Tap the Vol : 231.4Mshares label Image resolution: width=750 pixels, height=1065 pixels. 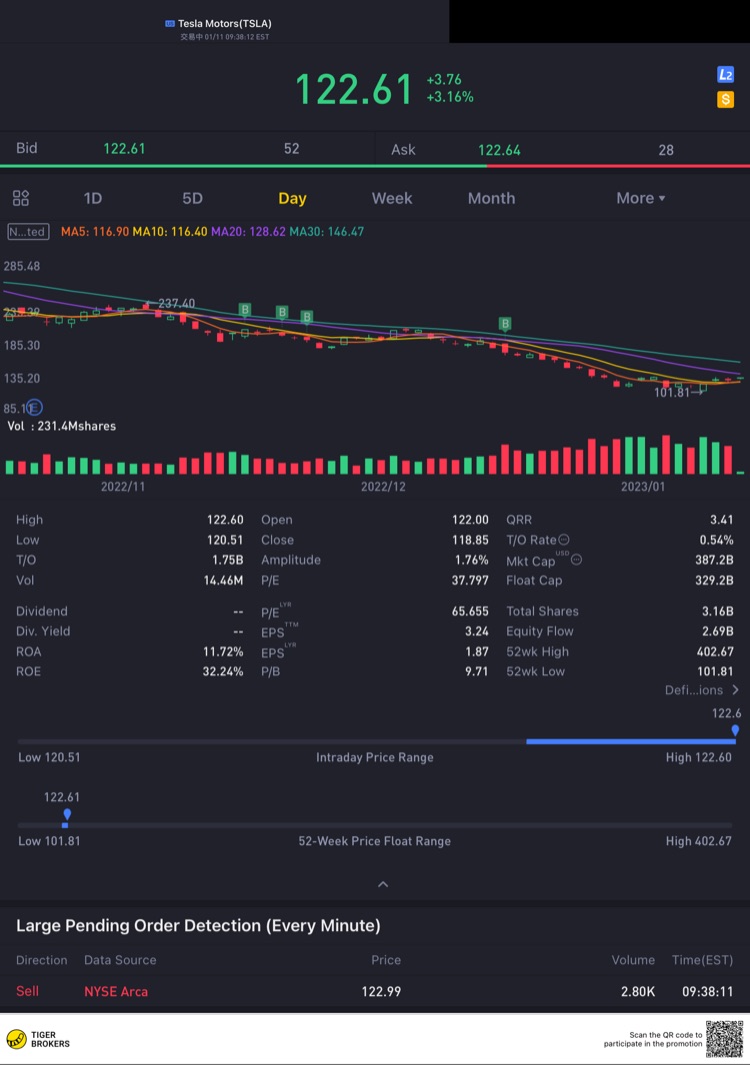pyautogui.click(x=62, y=426)
